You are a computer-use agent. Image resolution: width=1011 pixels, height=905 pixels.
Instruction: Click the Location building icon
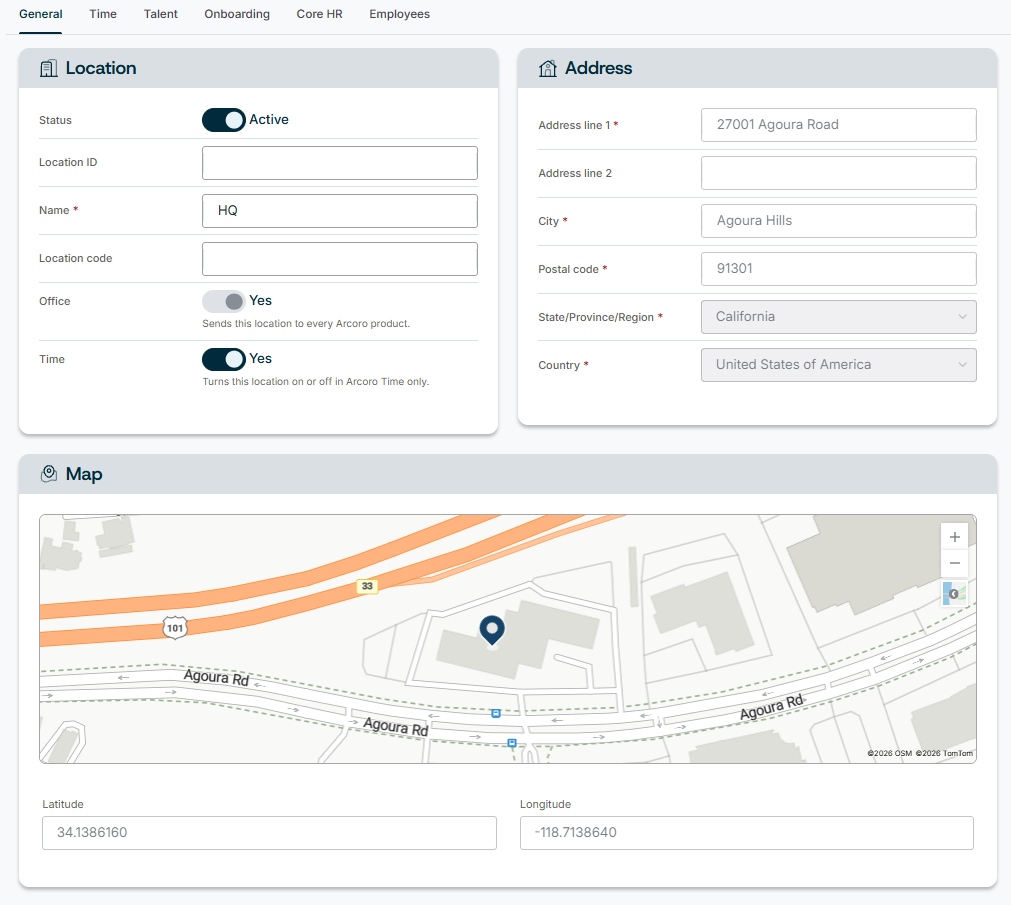point(48,68)
